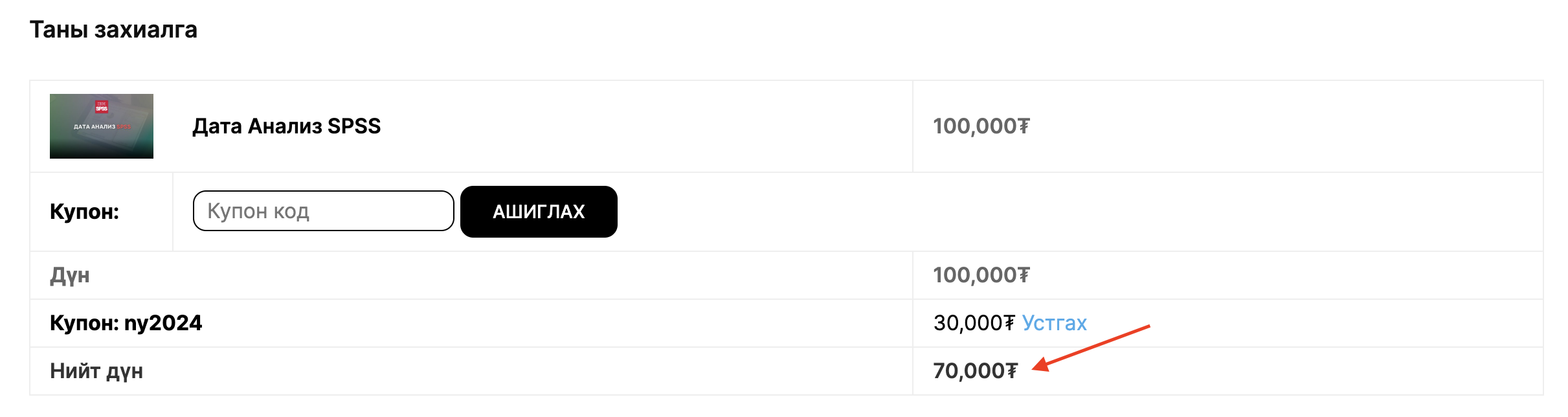Click the 'ДАТА АНАЛИЗ' caption inside thumbnail
This screenshot has width=1568, height=417.
point(94,127)
